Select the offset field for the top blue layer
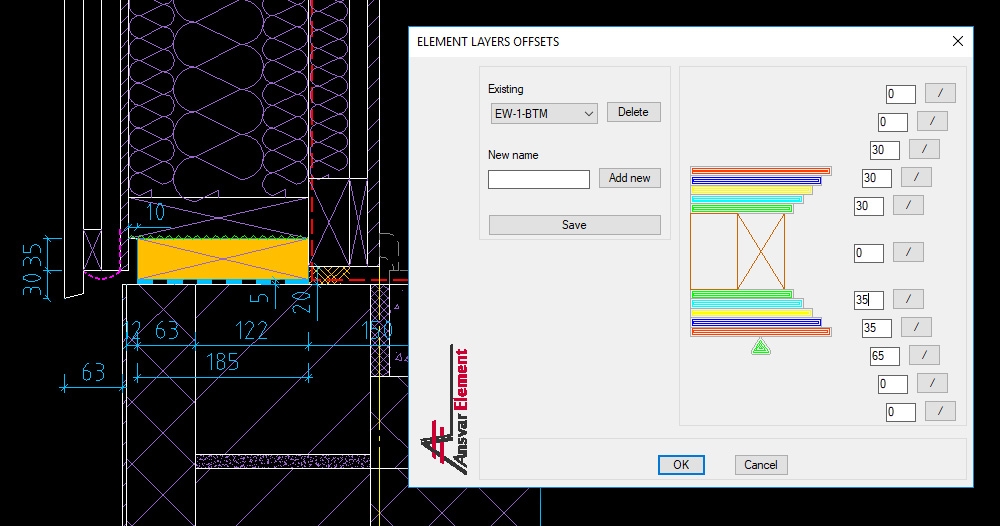This screenshot has height=526, width=1000. pos(893,122)
